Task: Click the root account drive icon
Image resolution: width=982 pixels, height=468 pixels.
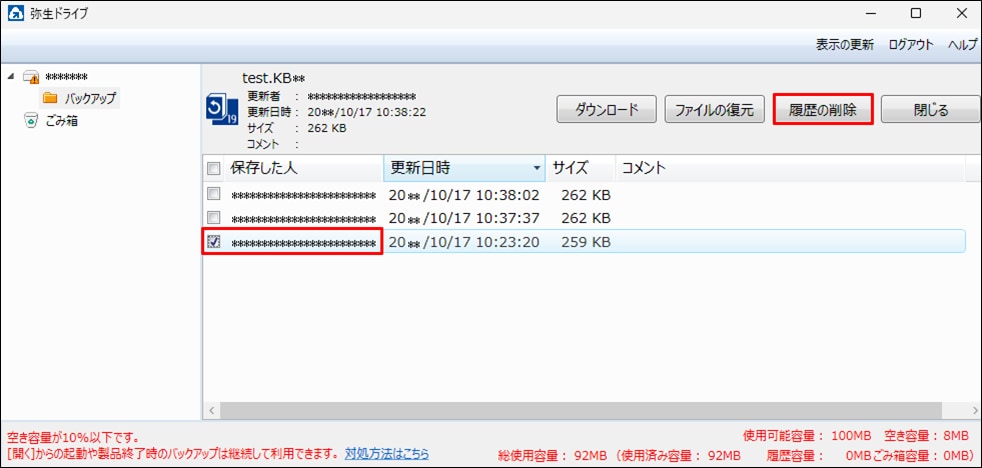Action: point(31,77)
